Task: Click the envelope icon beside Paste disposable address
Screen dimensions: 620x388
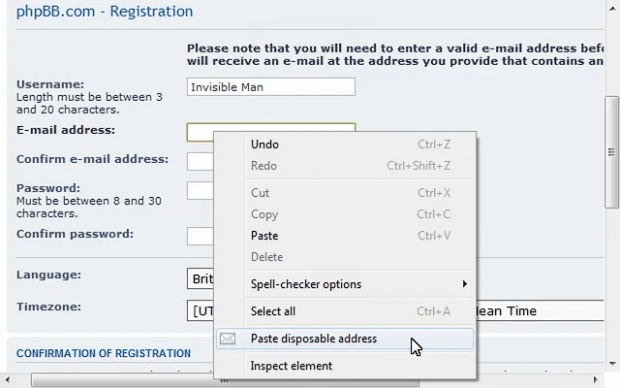Action: 228,339
